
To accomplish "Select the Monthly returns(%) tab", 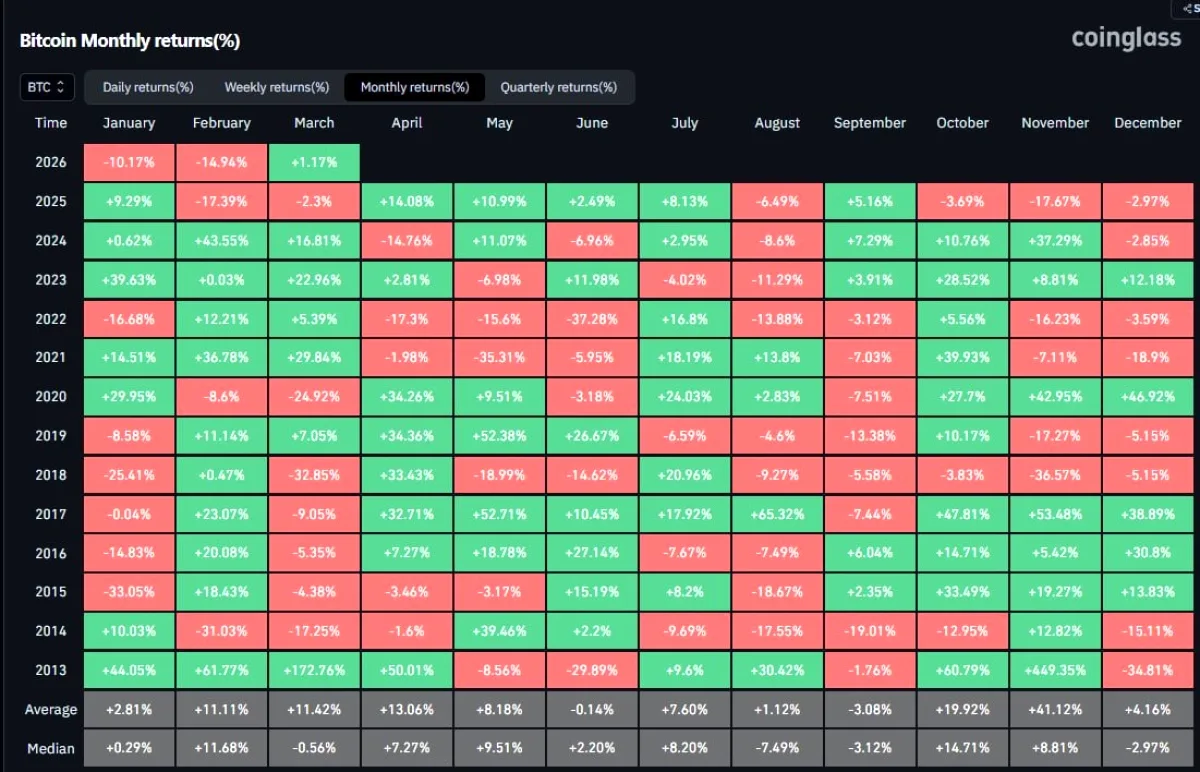I will [415, 87].
